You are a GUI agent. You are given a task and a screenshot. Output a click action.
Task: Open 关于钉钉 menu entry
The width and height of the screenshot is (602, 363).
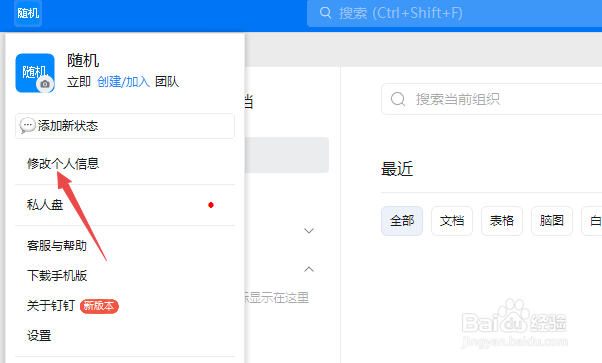pos(51,306)
